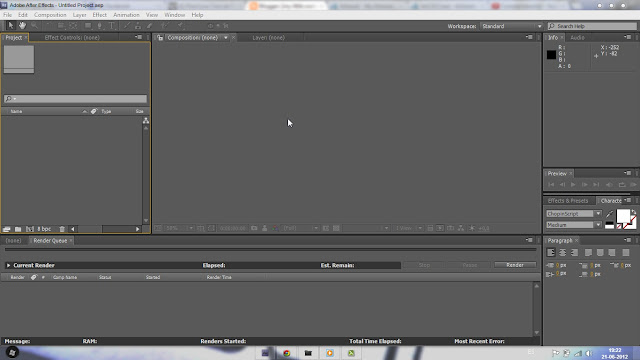Click the no-color red slash swatch
The height and width of the screenshot is (360, 640).
(x=619, y=227)
